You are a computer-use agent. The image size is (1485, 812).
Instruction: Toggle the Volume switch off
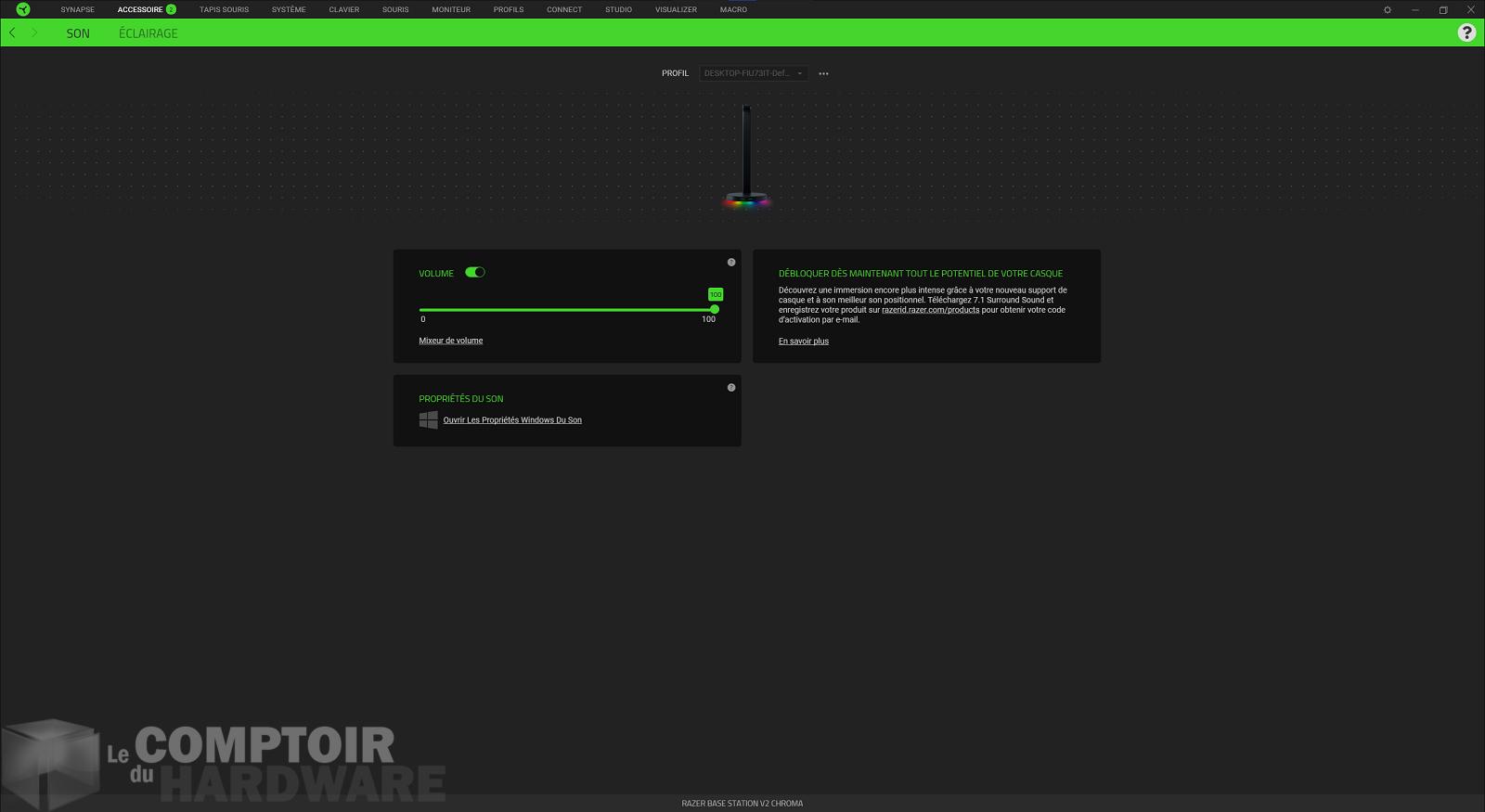(x=475, y=273)
